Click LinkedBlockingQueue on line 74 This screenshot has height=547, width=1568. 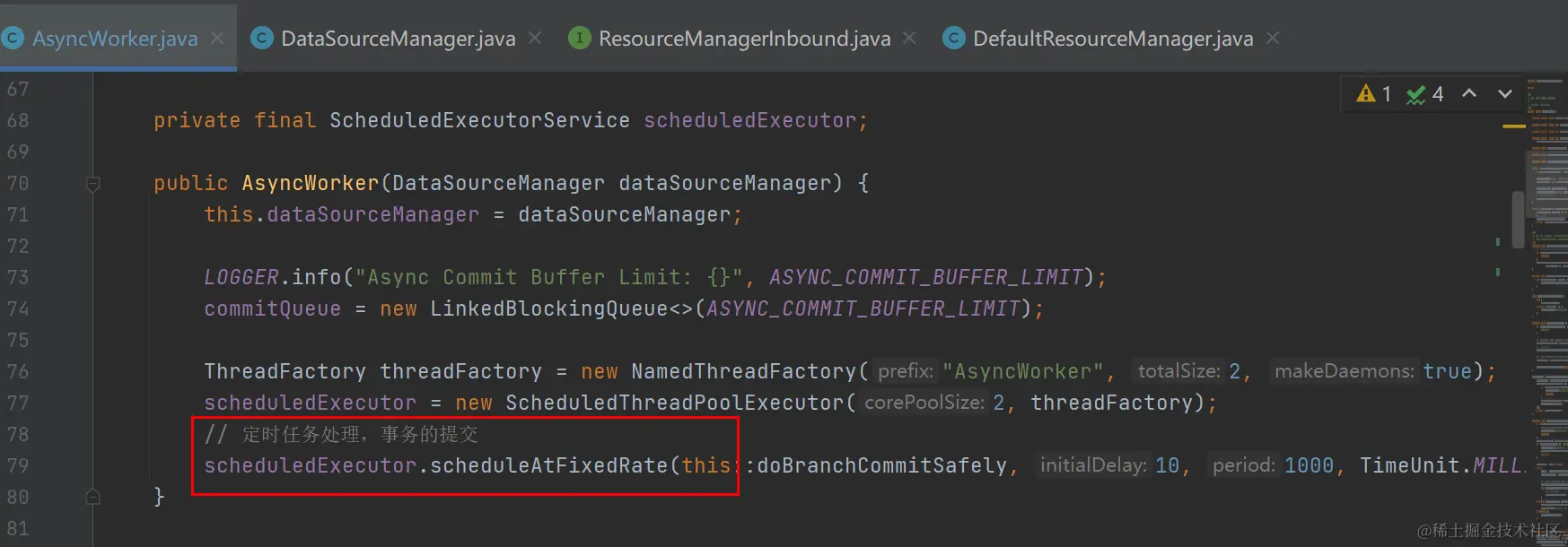[548, 308]
